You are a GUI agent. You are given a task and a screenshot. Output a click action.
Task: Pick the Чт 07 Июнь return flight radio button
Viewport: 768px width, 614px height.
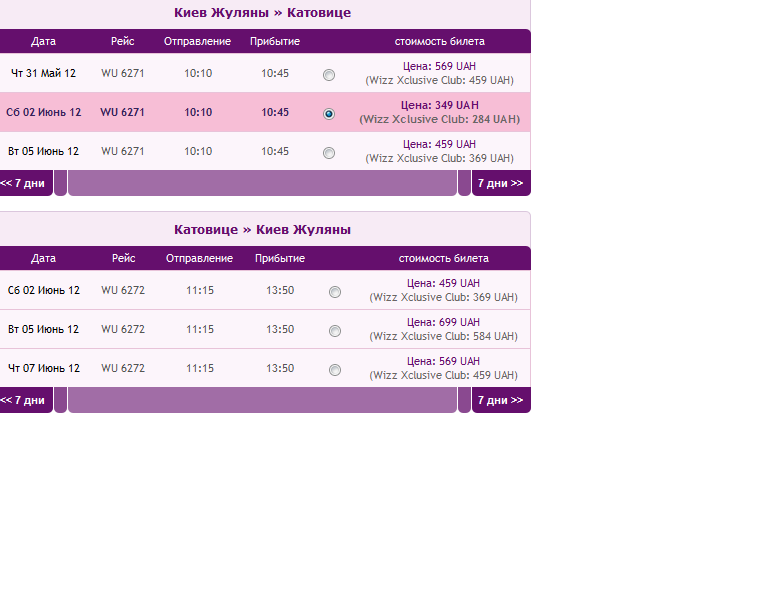coord(335,370)
